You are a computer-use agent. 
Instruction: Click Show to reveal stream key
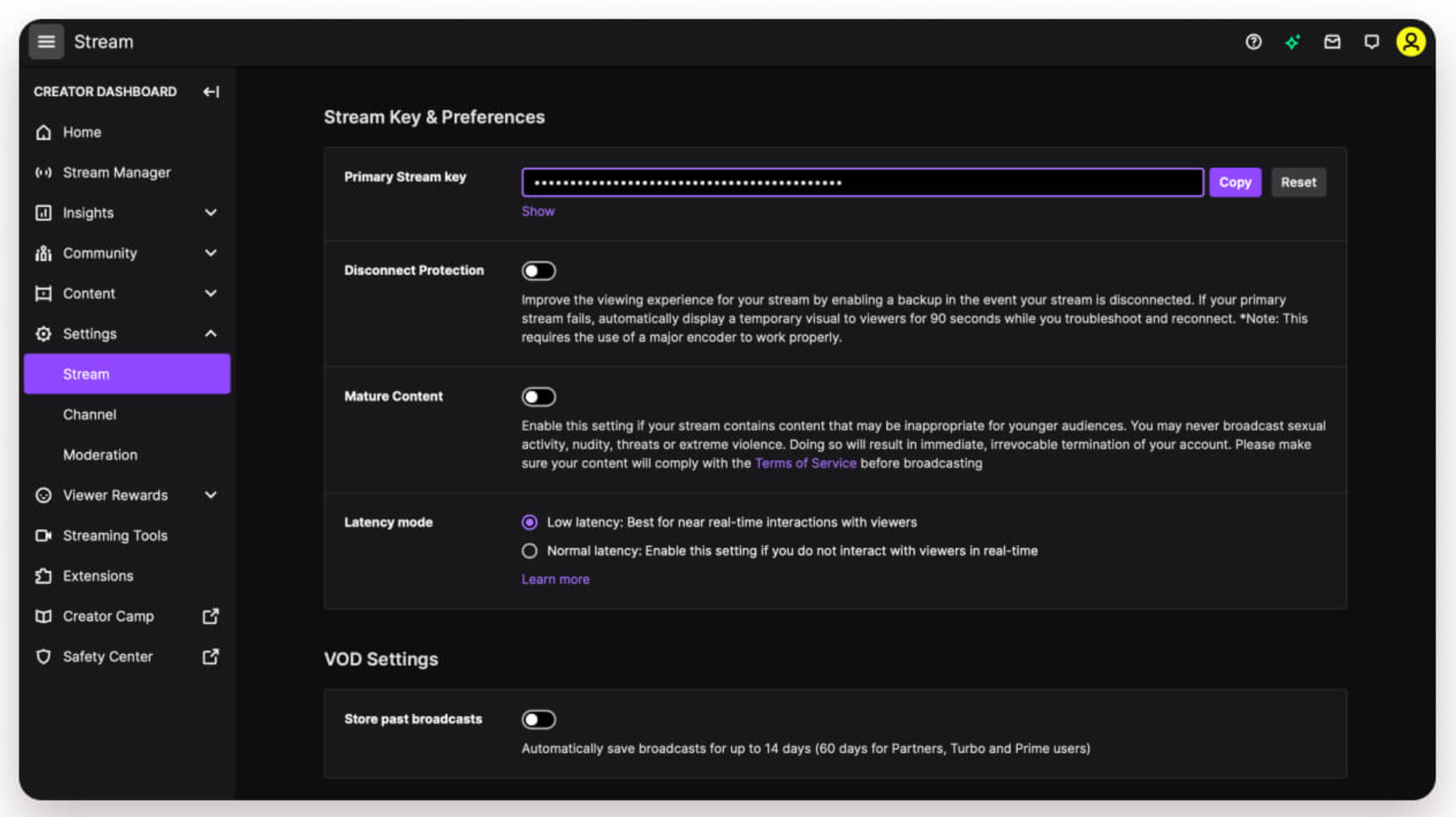coord(538,211)
